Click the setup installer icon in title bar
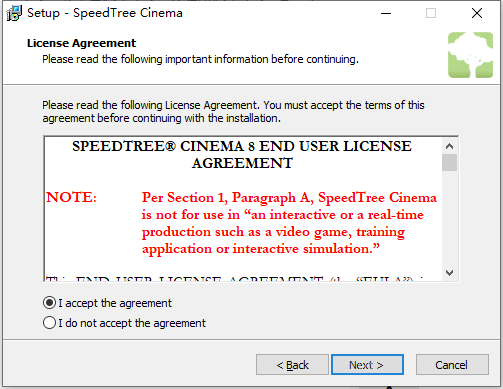The image size is (503, 389). tap(14, 13)
